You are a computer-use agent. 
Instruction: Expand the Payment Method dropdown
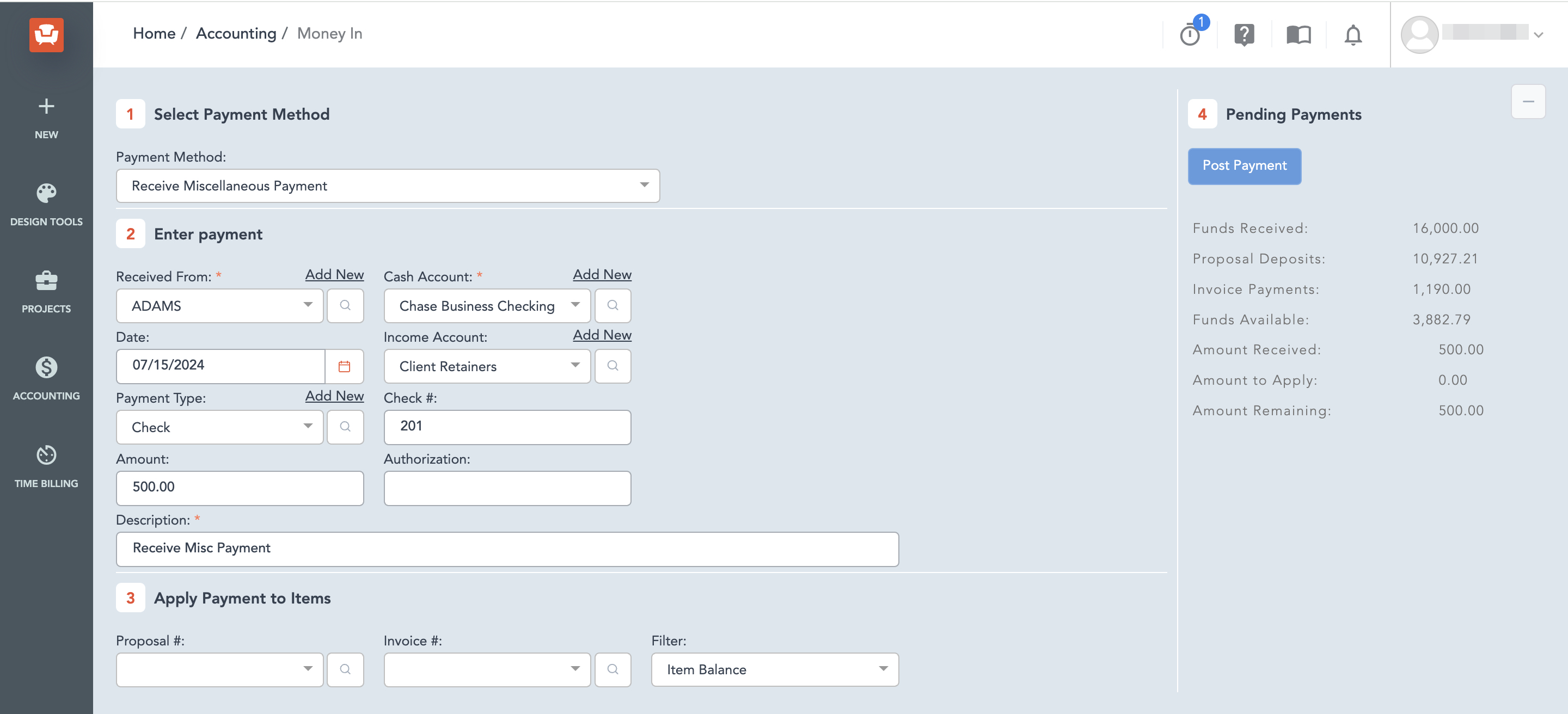388,186
